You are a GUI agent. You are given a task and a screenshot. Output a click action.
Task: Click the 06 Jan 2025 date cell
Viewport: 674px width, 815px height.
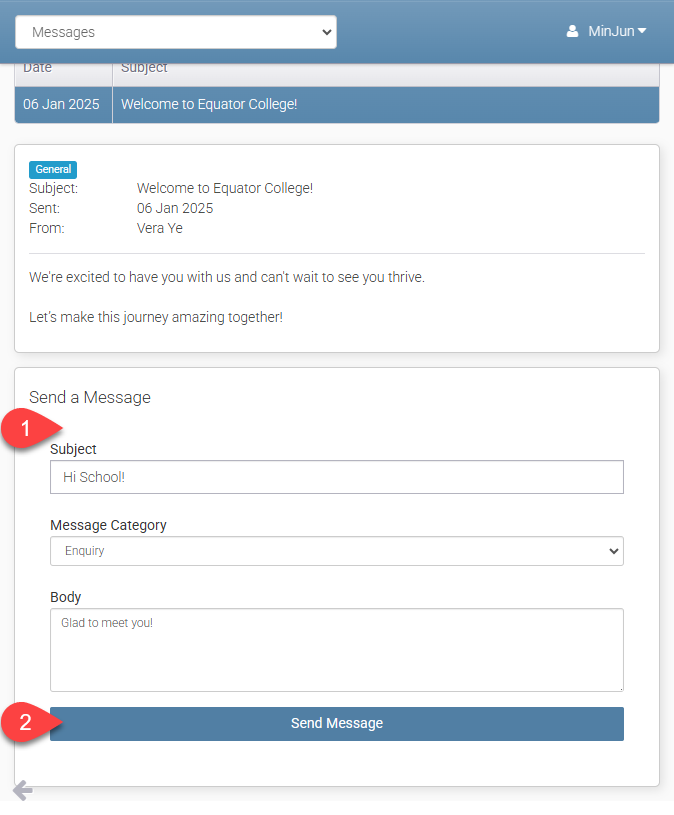point(62,104)
